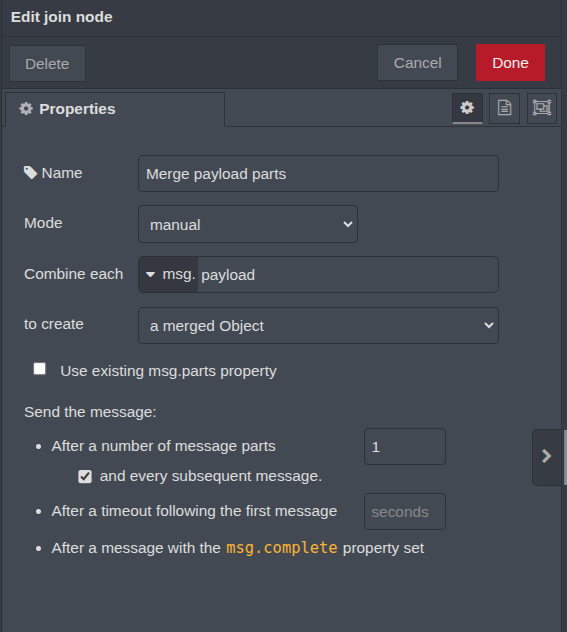
Task: Select the Properties tab
Action: pos(115,109)
